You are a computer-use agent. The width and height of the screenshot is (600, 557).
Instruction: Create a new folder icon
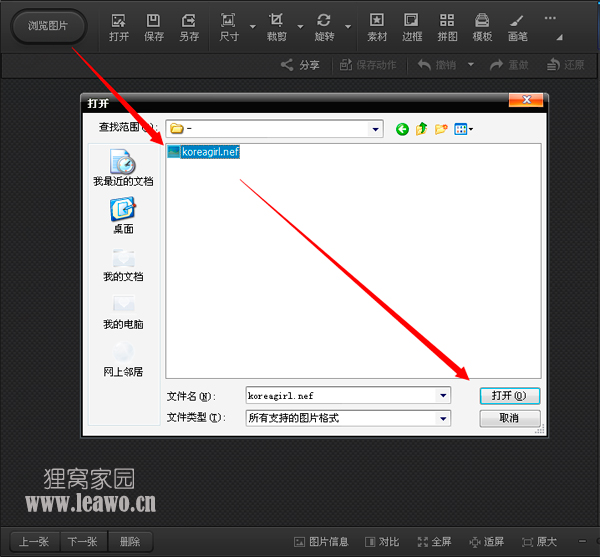pos(441,129)
